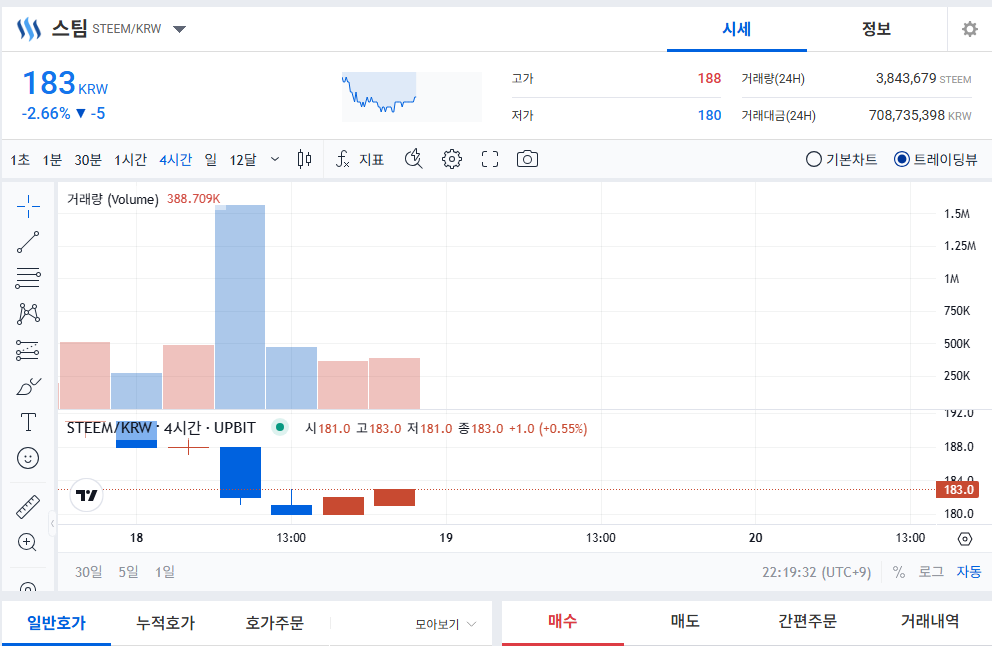Select the zoom in tool
The image size is (992, 646).
pyautogui.click(x=27, y=542)
